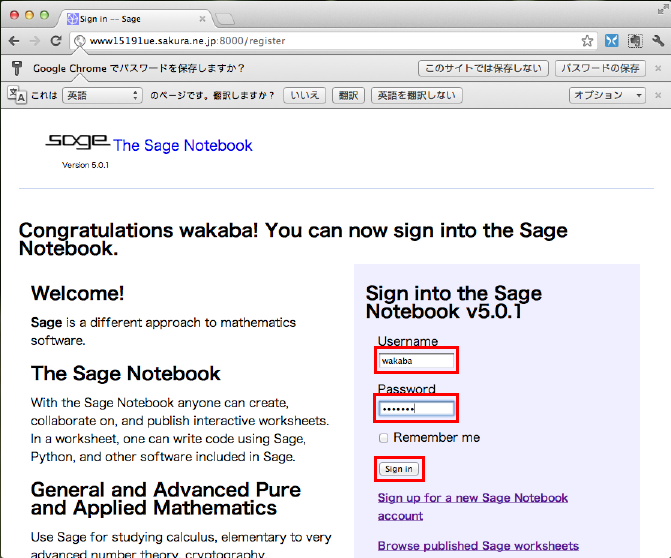The width and height of the screenshot is (671, 558).
Task: Dismiss the save password bar
Action: [x=659, y=68]
